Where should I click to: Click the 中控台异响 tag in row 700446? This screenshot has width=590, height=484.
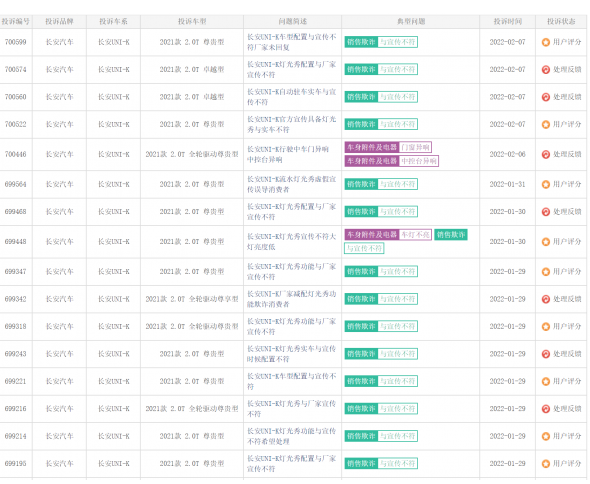pyautogui.click(x=419, y=161)
